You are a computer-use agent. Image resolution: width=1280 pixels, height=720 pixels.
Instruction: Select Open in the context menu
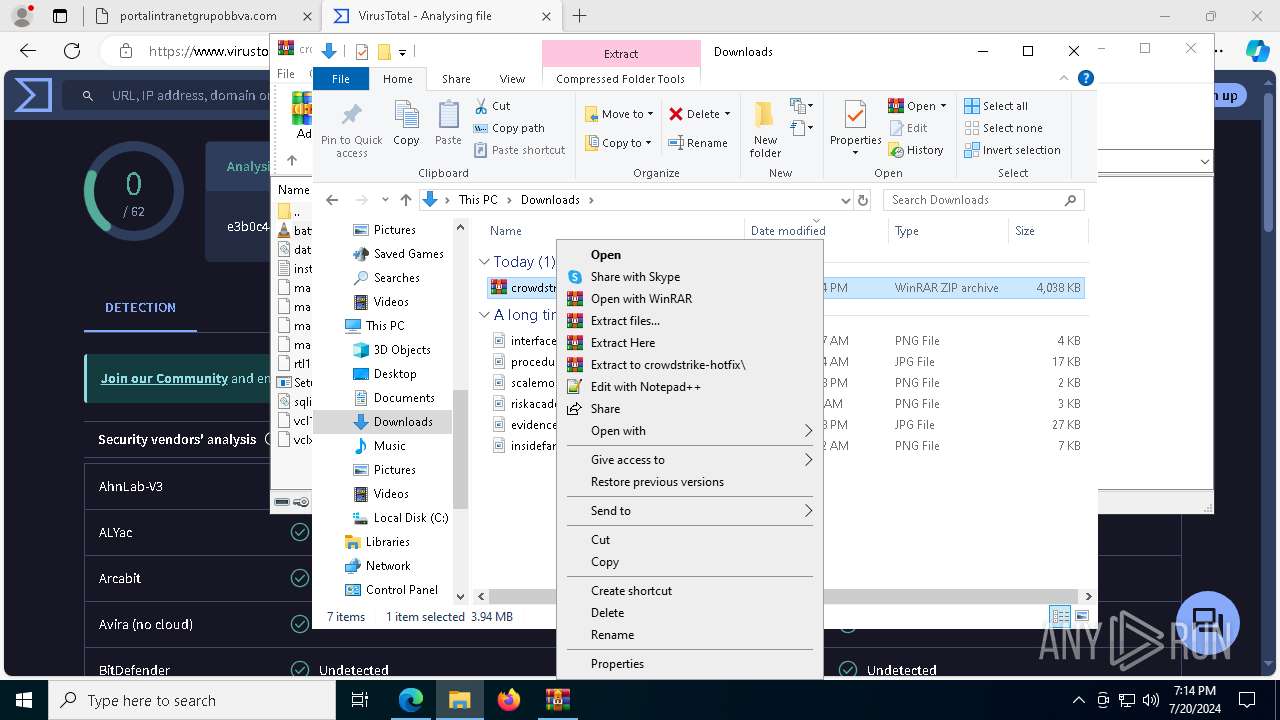[606, 255]
